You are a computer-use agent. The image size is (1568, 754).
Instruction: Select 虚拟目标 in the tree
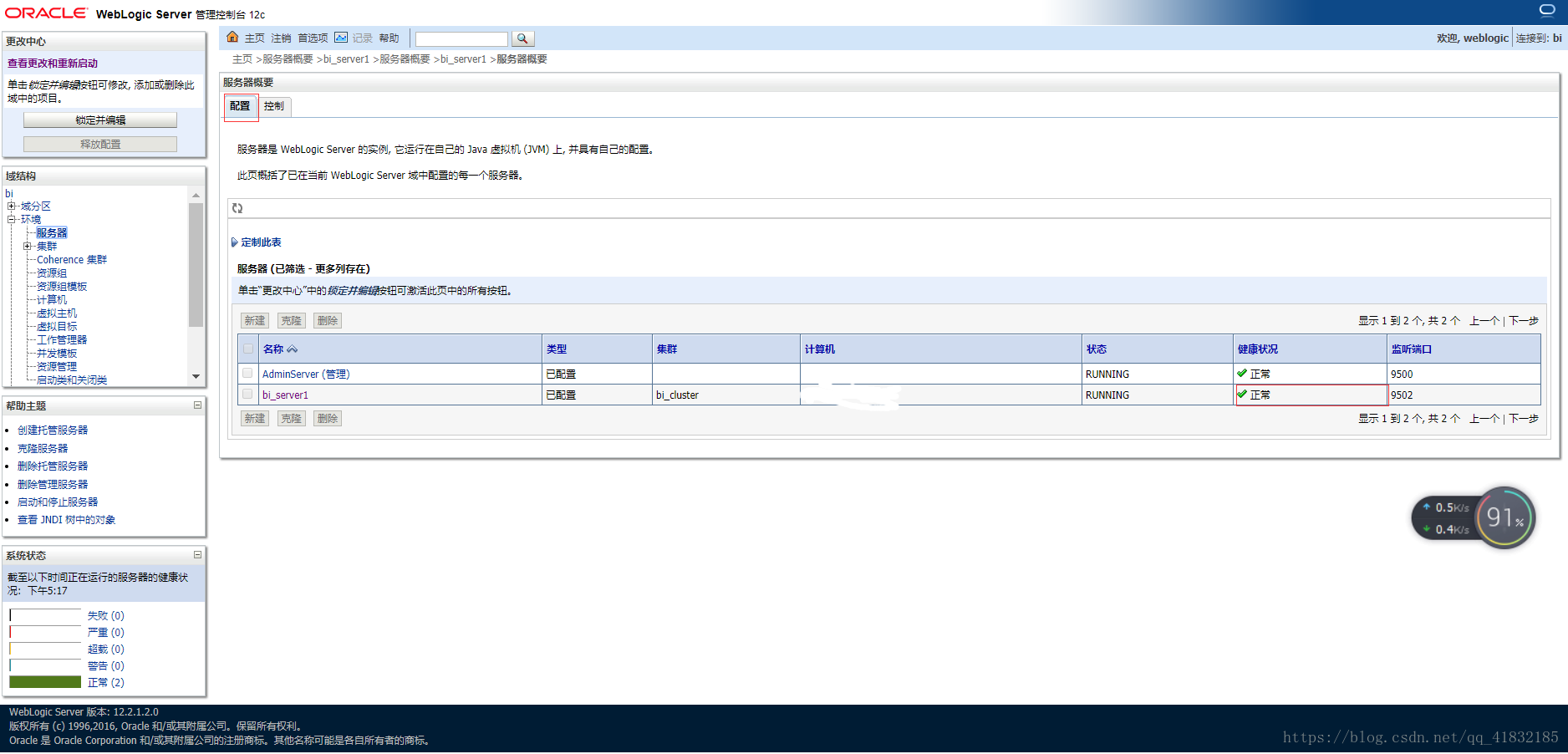click(x=57, y=327)
